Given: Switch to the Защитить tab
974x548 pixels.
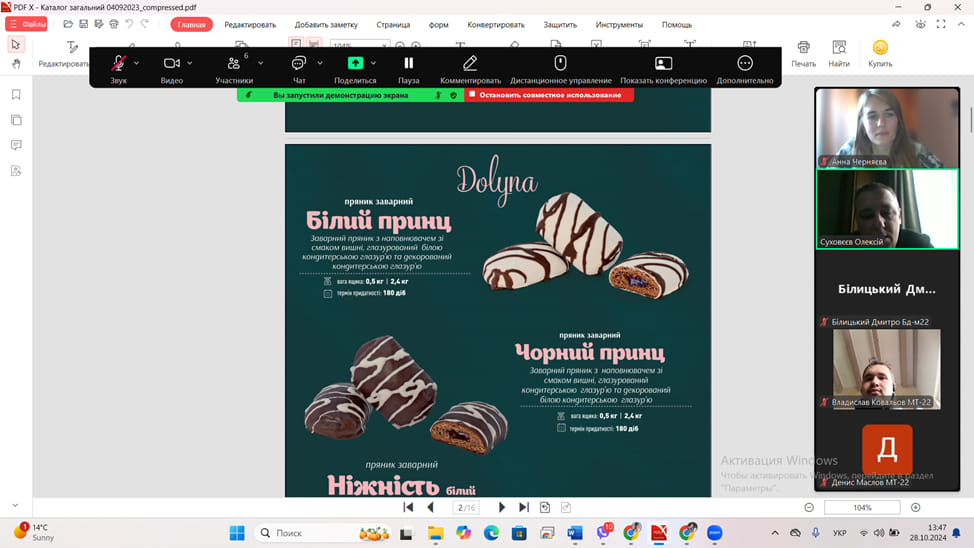Looking at the screenshot, I should click(x=560, y=24).
